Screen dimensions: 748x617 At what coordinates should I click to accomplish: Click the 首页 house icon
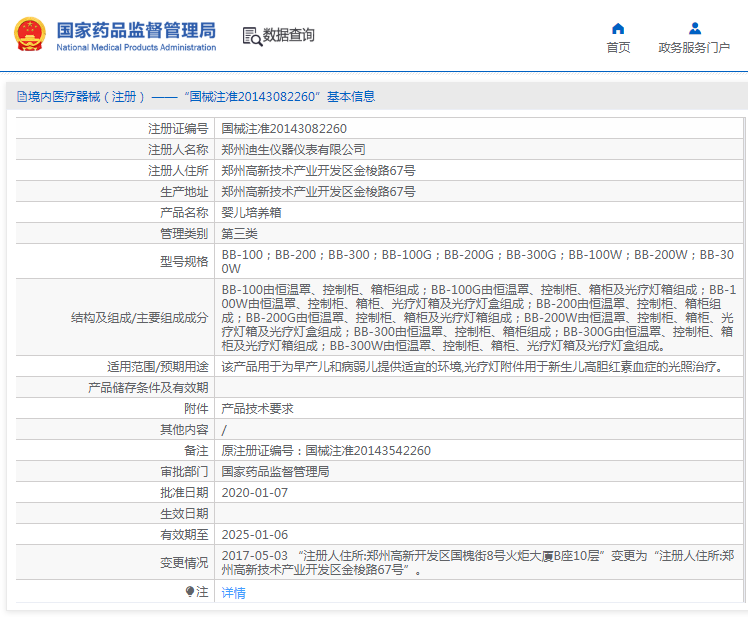point(618,28)
